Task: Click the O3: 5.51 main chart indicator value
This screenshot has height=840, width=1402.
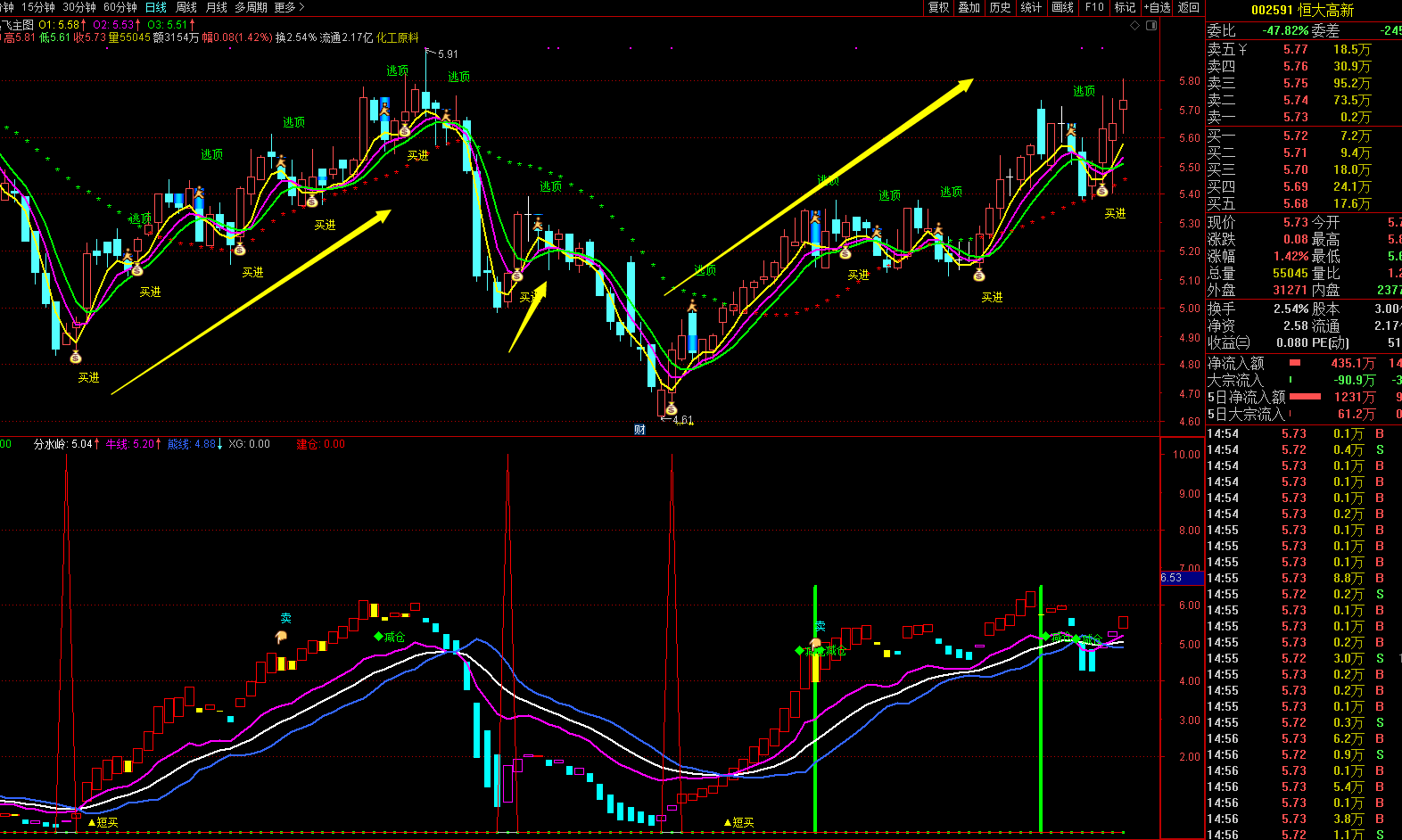Action: 168,25
